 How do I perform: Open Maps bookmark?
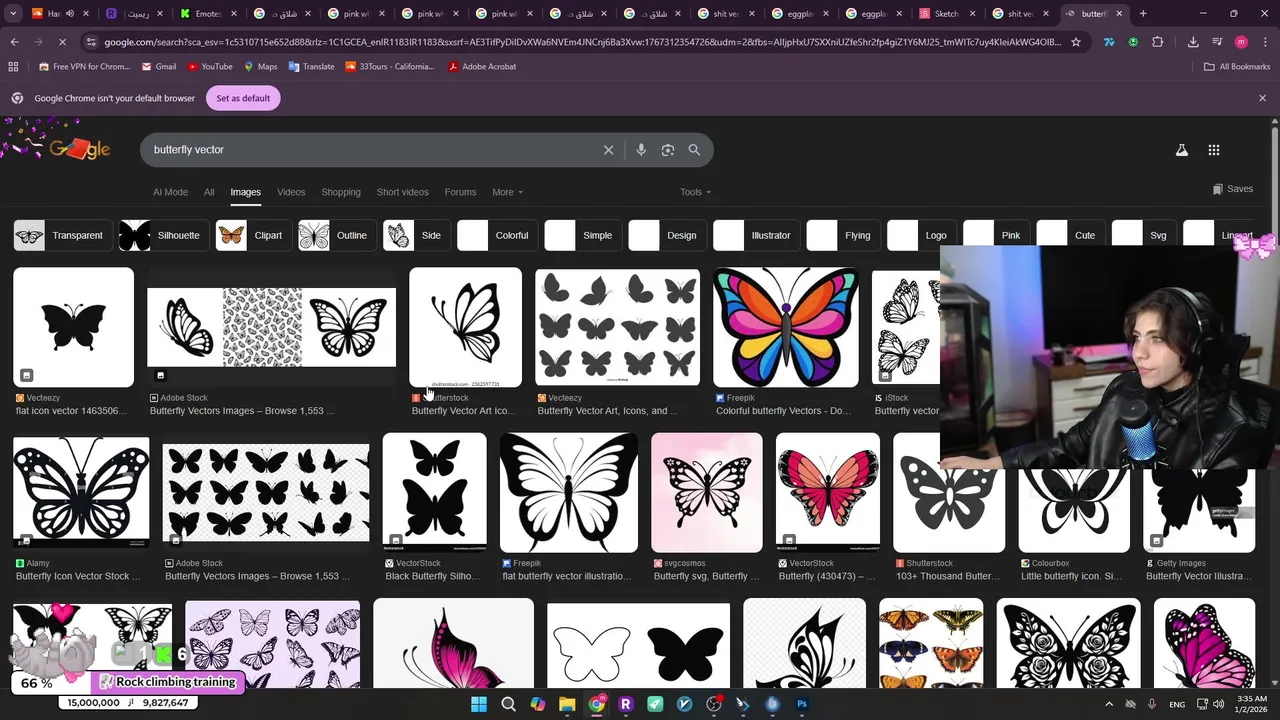(259, 67)
